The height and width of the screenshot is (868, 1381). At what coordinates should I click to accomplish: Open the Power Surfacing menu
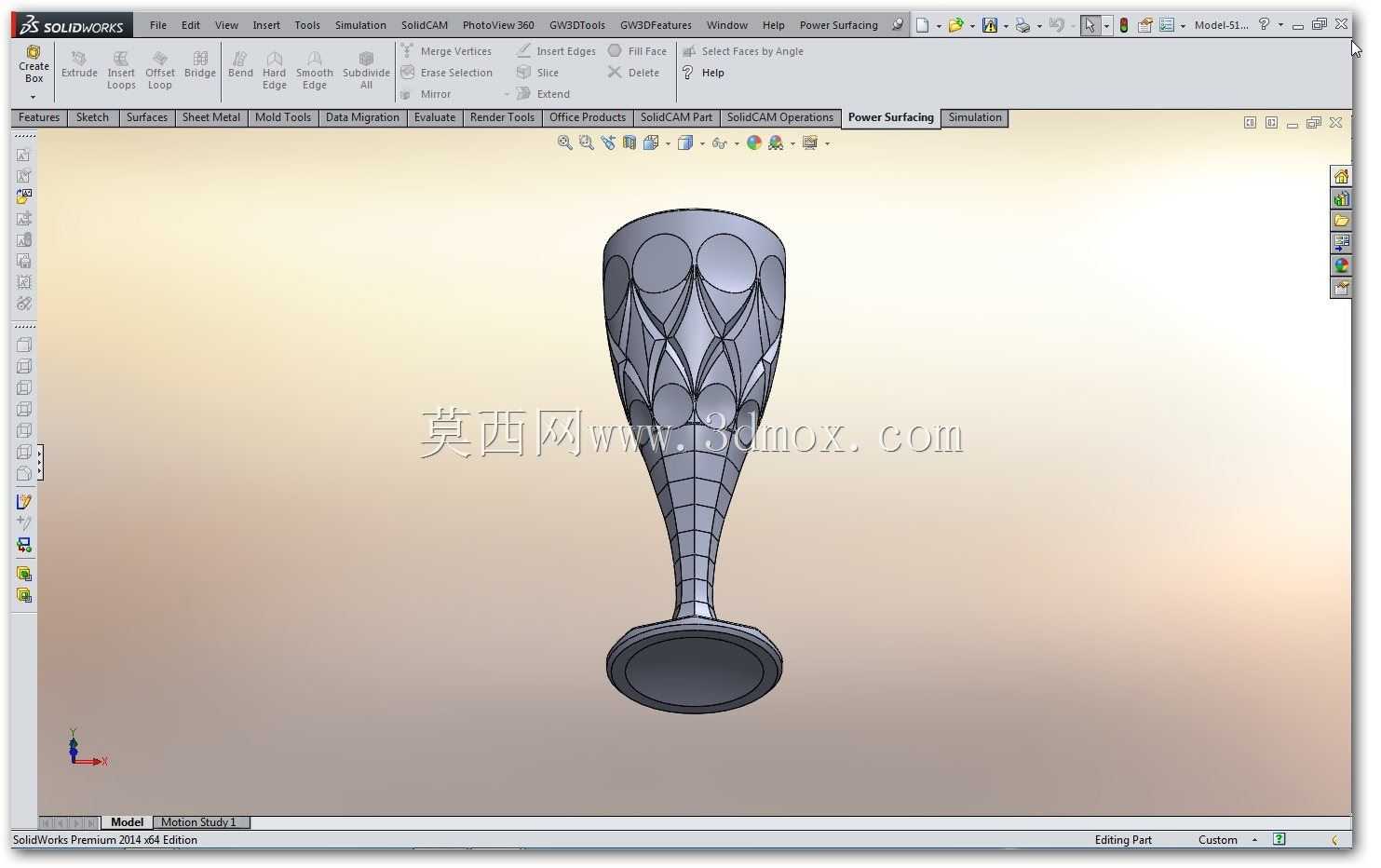point(838,25)
